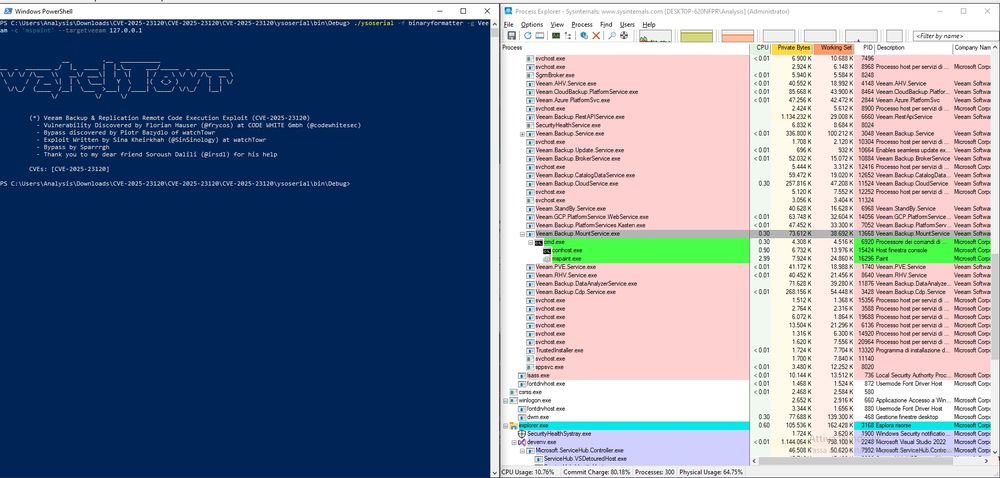Click the Refresh Now toolbar icon
Image resolution: width=1000 pixels, height=478 pixels.
528,36
